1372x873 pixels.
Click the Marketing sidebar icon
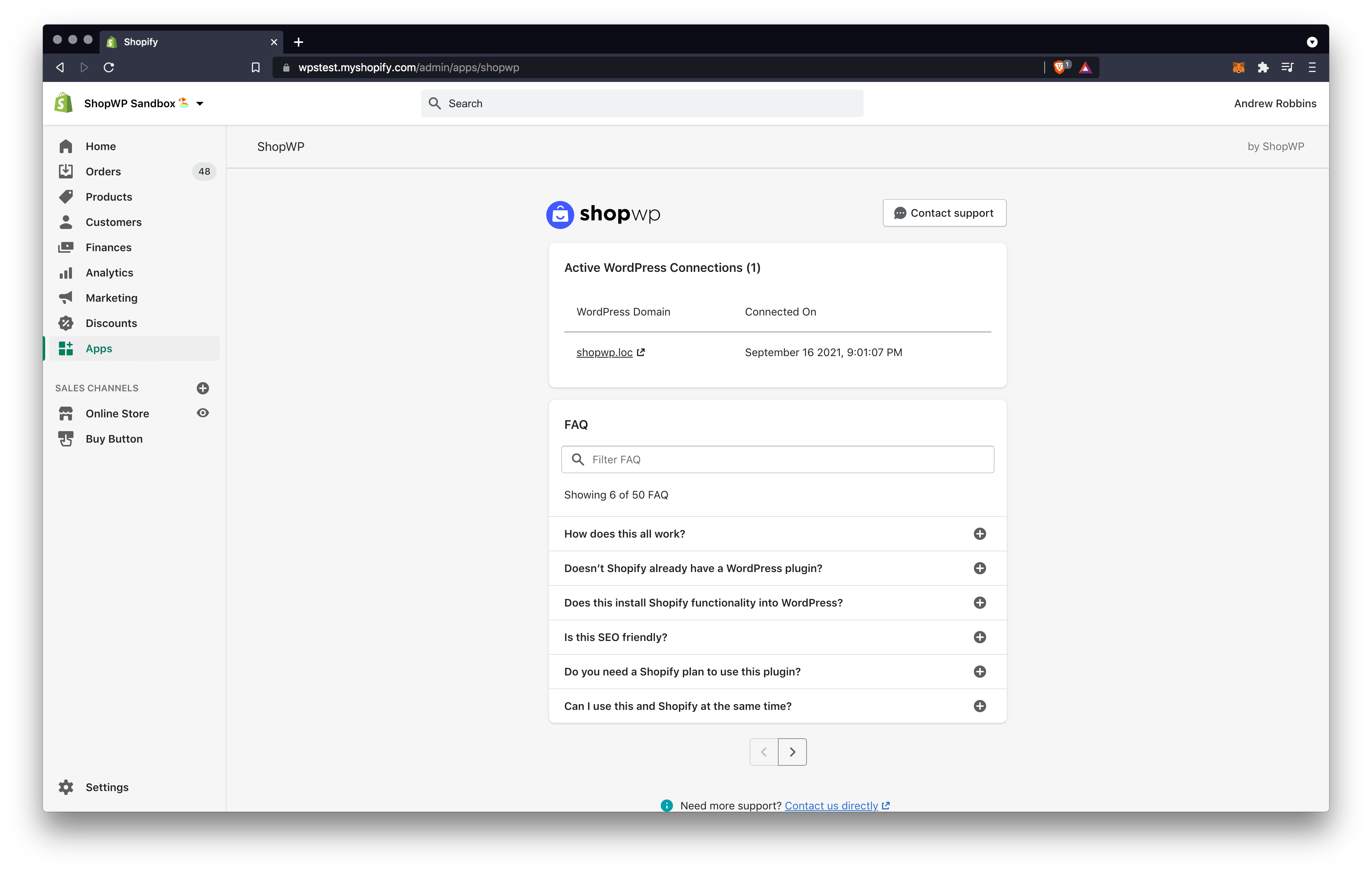click(66, 297)
